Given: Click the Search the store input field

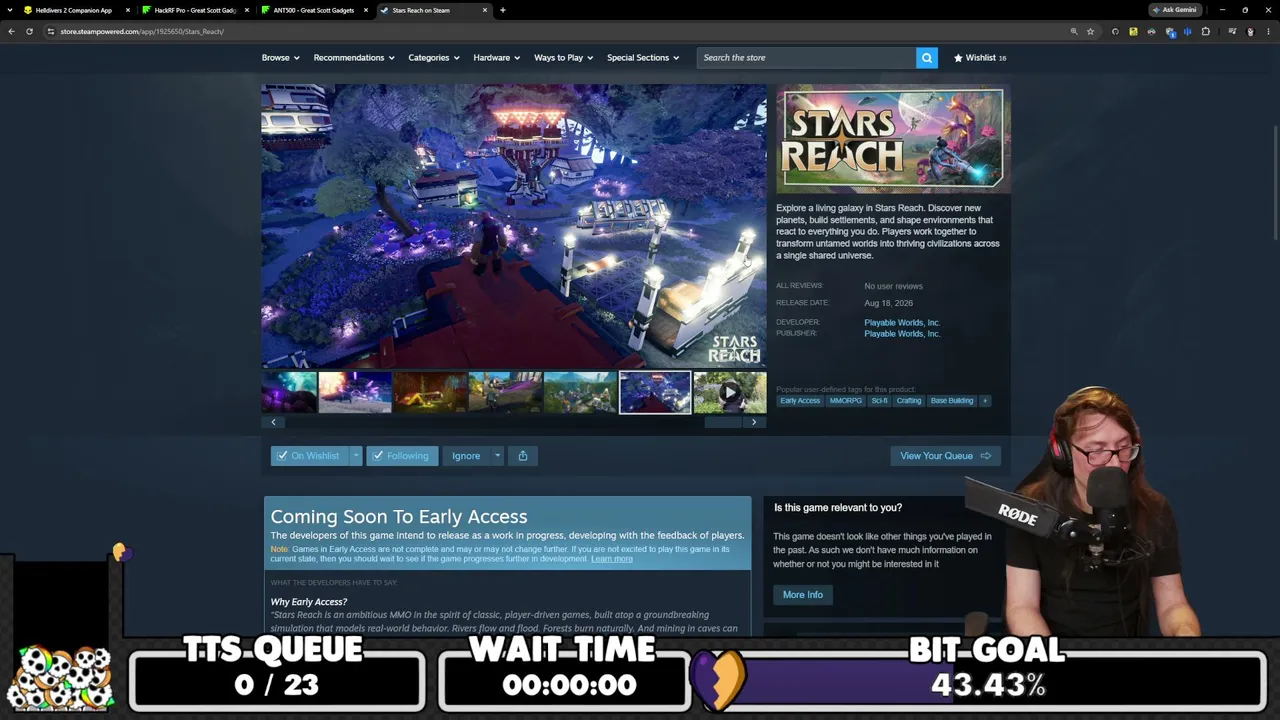Looking at the screenshot, I should pyautogui.click(x=806, y=58).
